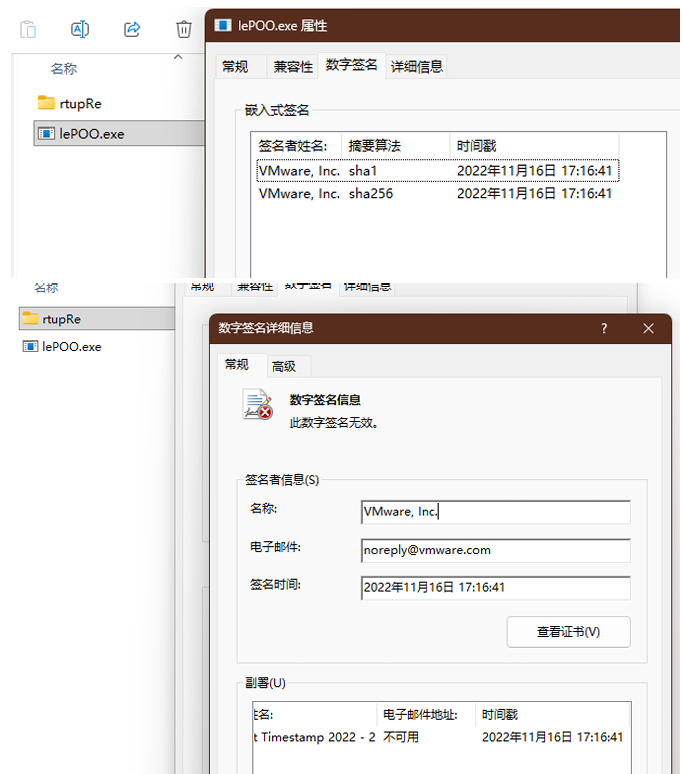Viewport: 682px width, 774px height.
Task: Click the share icon in the toolbar
Action: [132, 29]
